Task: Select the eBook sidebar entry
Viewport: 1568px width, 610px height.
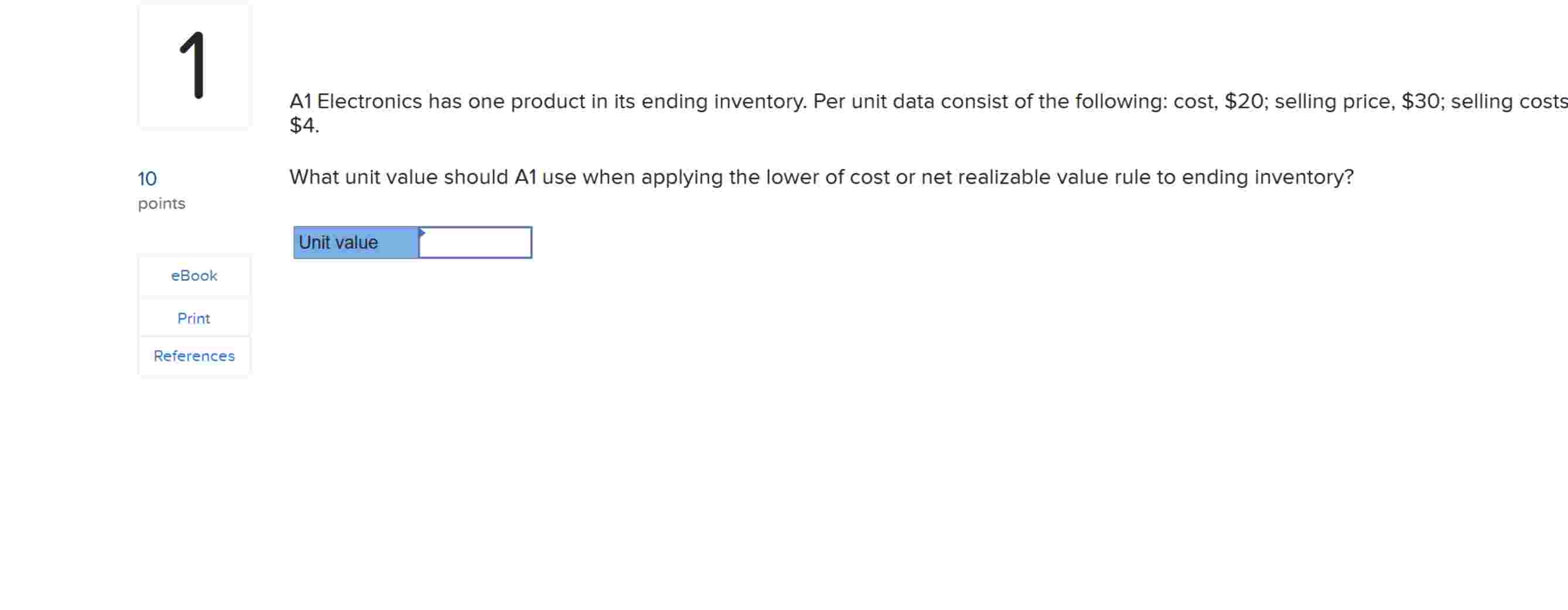Action: coord(193,276)
